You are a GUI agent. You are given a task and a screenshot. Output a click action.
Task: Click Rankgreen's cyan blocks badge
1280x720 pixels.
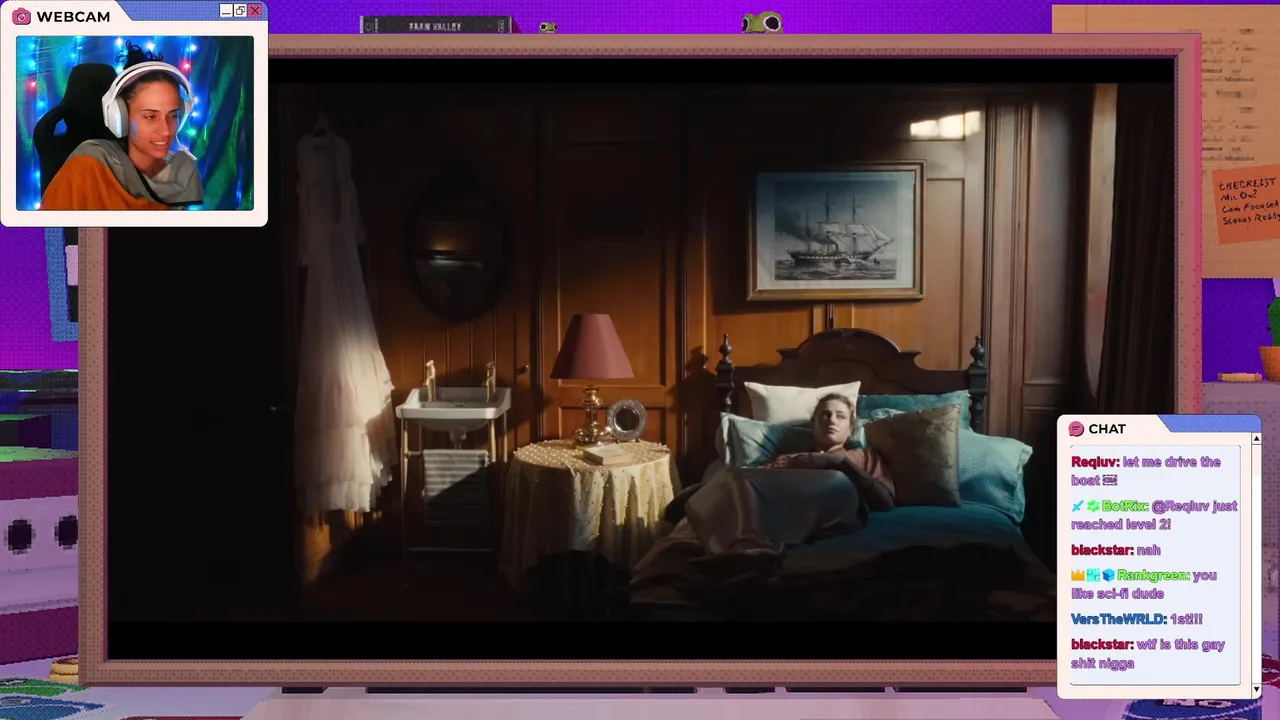1093,576
